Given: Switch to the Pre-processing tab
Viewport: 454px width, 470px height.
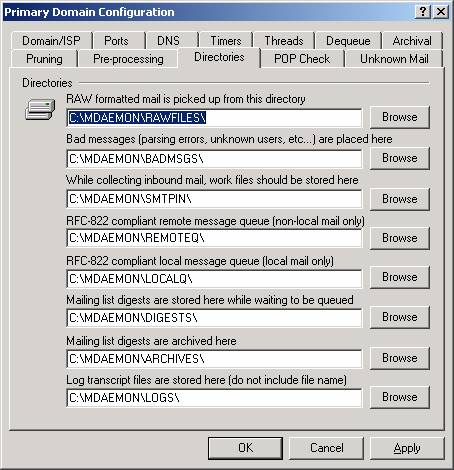Looking at the screenshot, I should pos(128,59).
